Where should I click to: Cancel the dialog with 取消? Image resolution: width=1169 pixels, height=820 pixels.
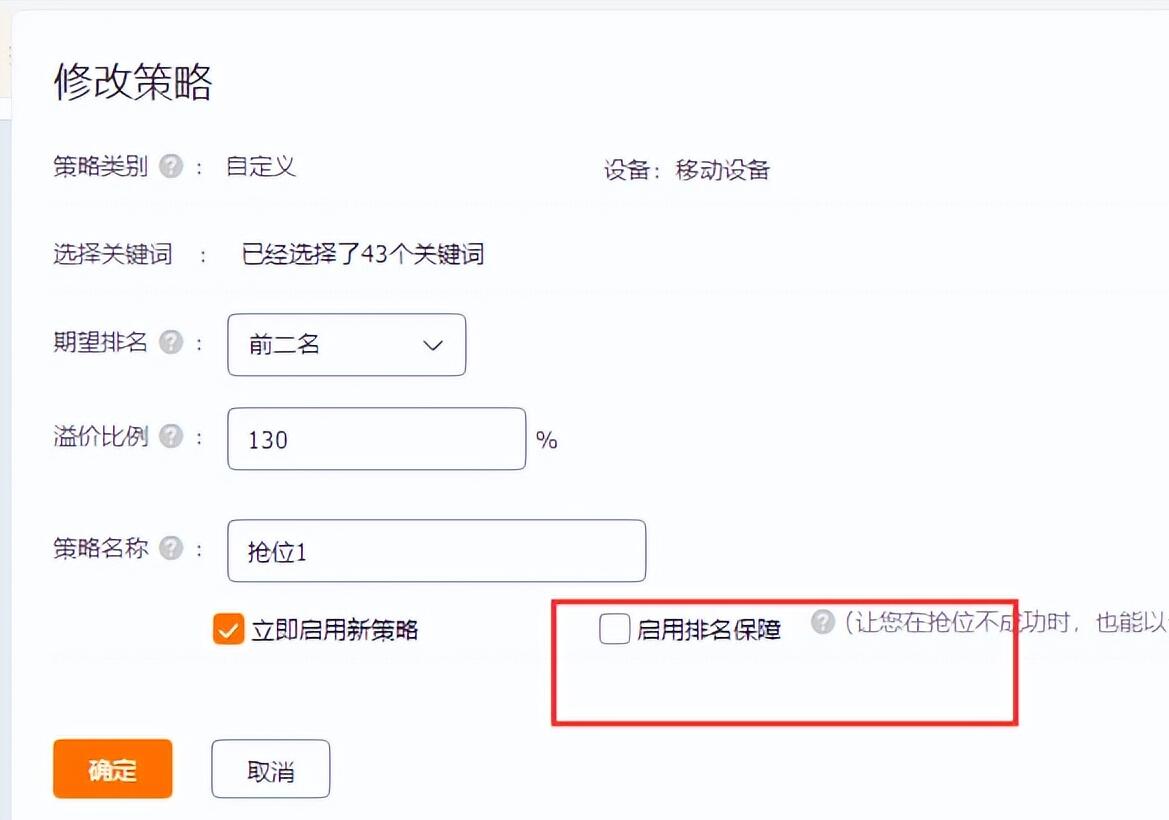click(271, 769)
